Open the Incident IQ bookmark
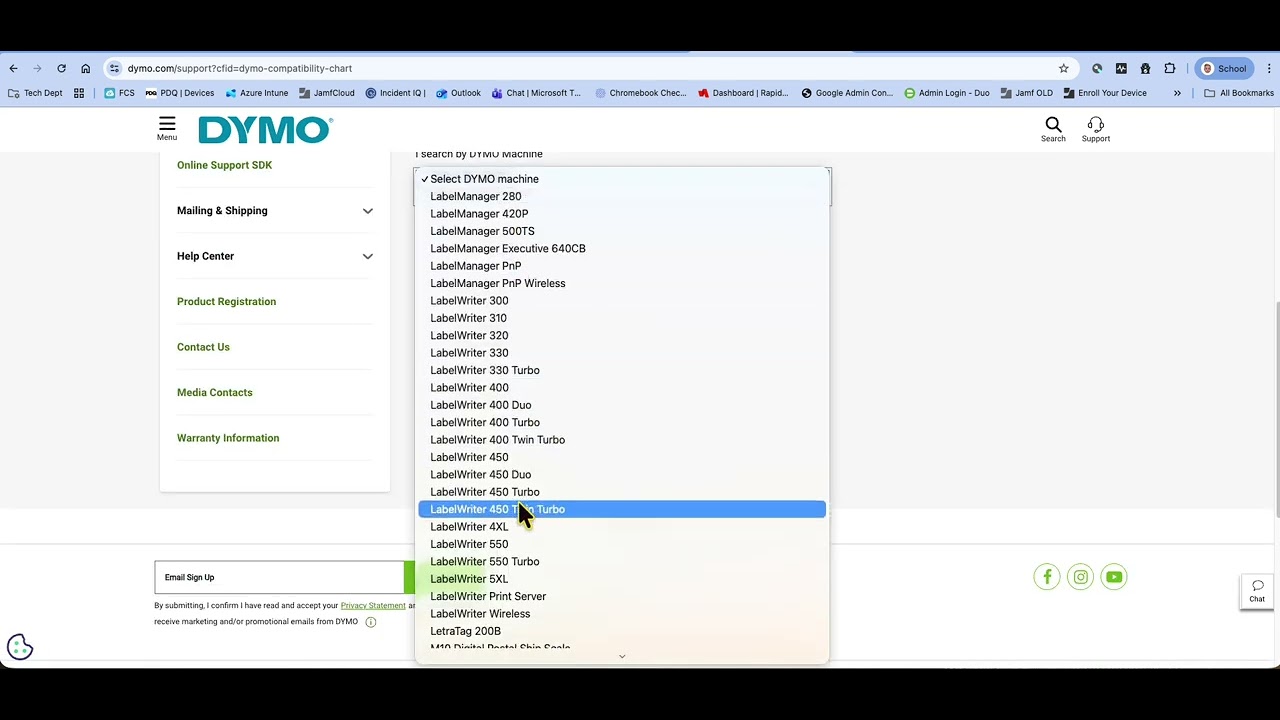The height and width of the screenshot is (720, 1280). pyautogui.click(x=395, y=93)
